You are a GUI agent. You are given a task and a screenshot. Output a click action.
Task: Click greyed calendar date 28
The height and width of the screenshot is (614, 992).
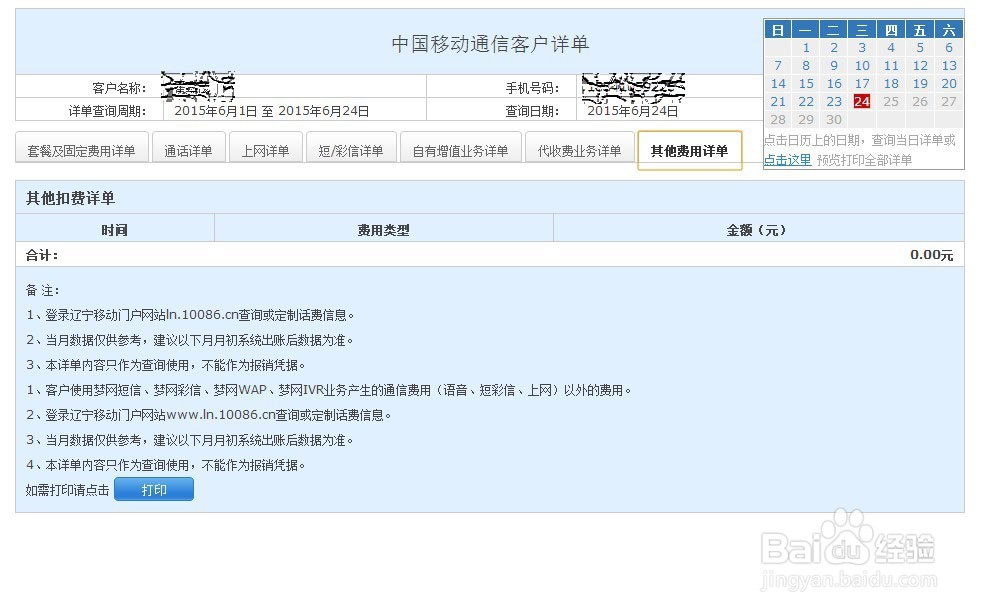(x=778, y=120)
